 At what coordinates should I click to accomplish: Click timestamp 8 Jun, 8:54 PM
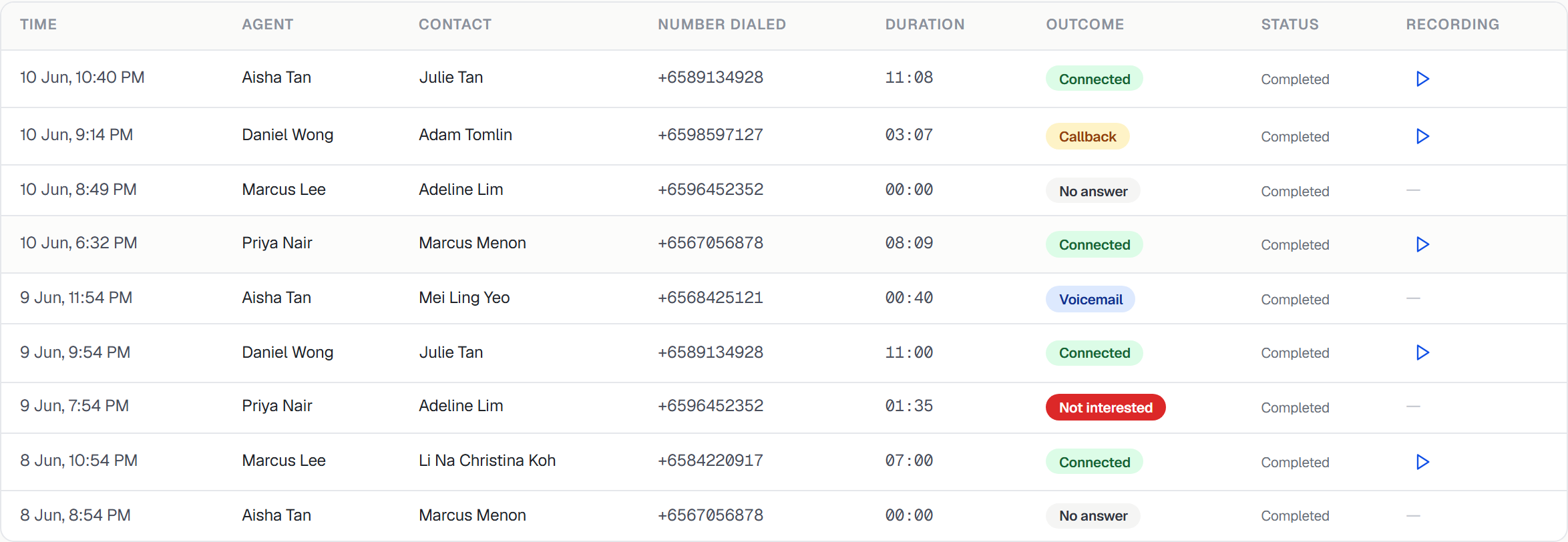click(75, 515)
